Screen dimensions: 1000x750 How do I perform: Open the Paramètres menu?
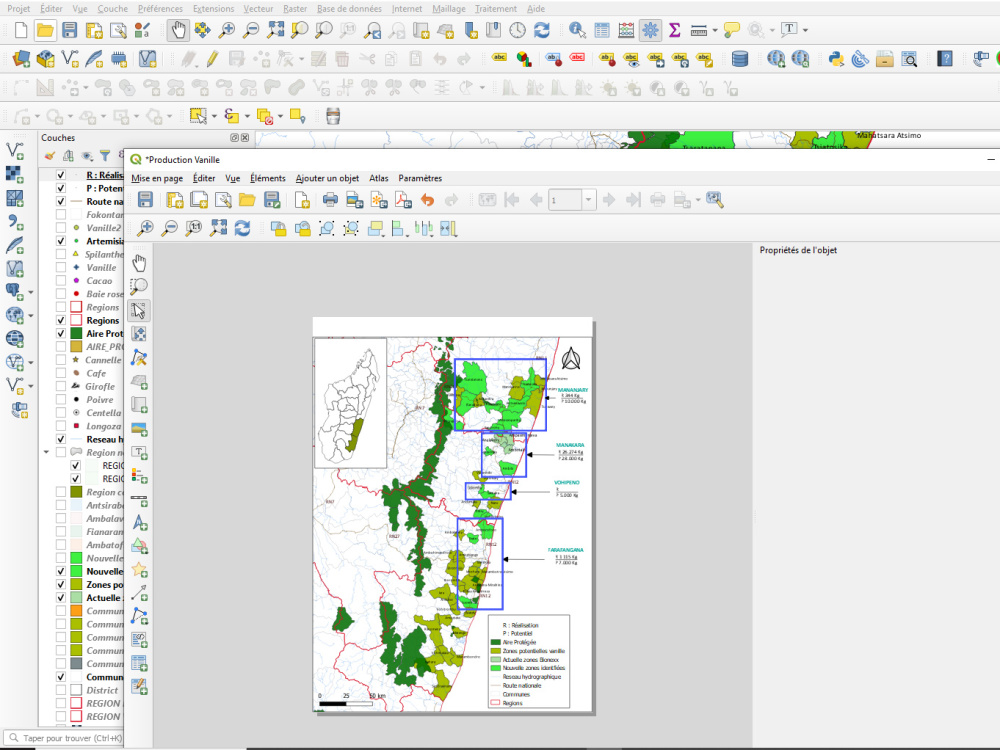point(420,179)
